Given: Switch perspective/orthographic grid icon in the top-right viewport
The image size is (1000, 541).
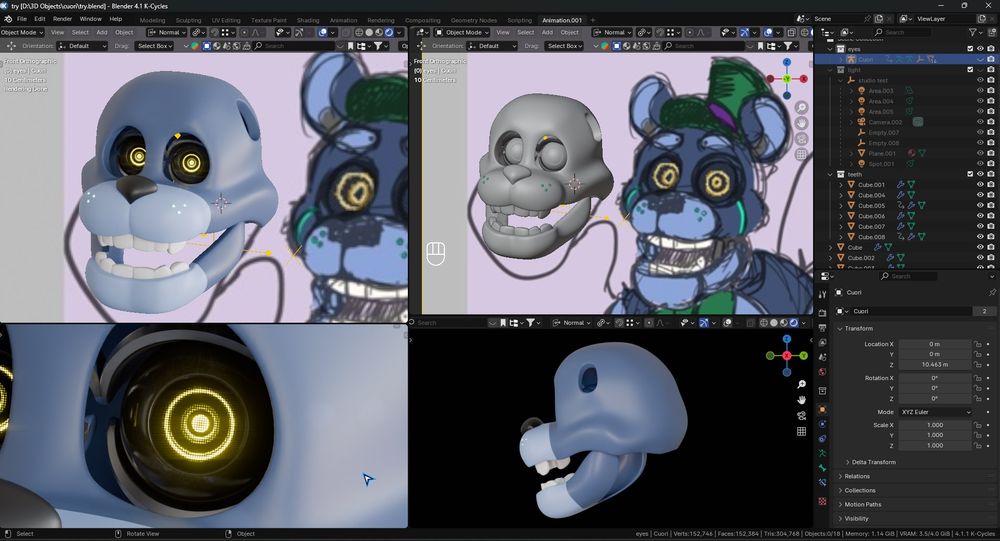Looking at the screenshot, I should pos(802,154).
